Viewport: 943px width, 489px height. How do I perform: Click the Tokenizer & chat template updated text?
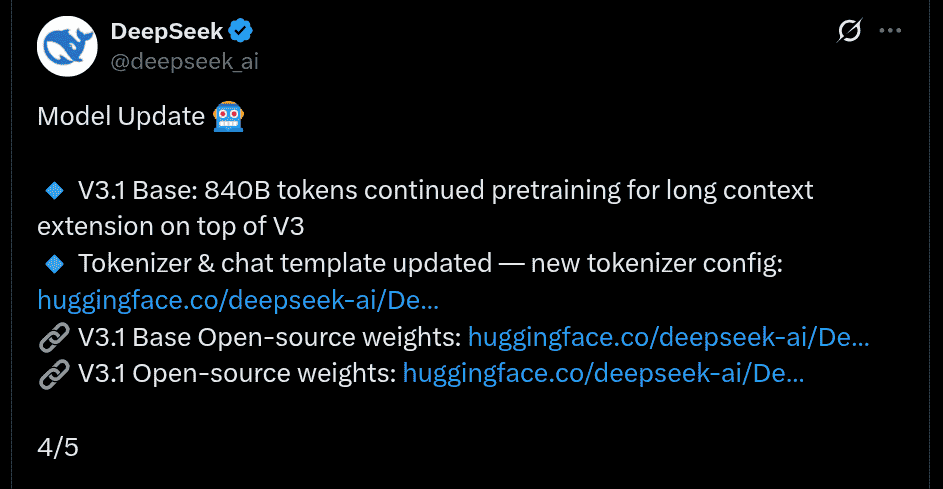coord(285,264)
